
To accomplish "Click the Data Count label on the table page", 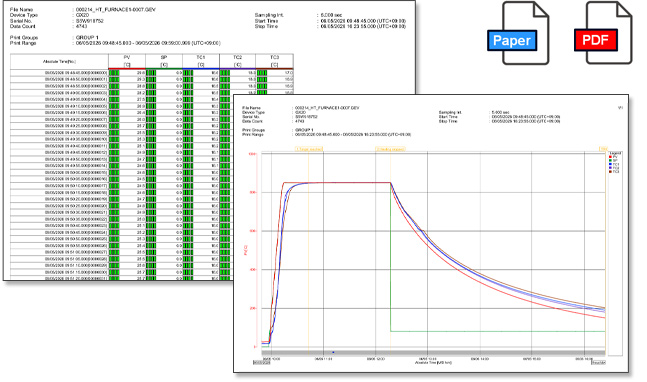I will point(23,26).
